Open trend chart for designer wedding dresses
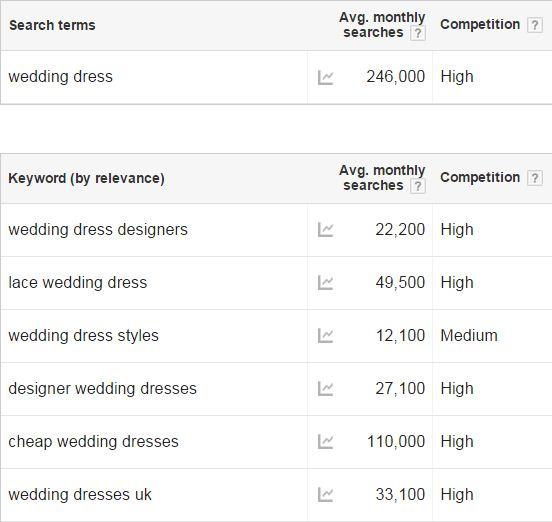This screenshot has width=552, height=522. pos(325,389)
